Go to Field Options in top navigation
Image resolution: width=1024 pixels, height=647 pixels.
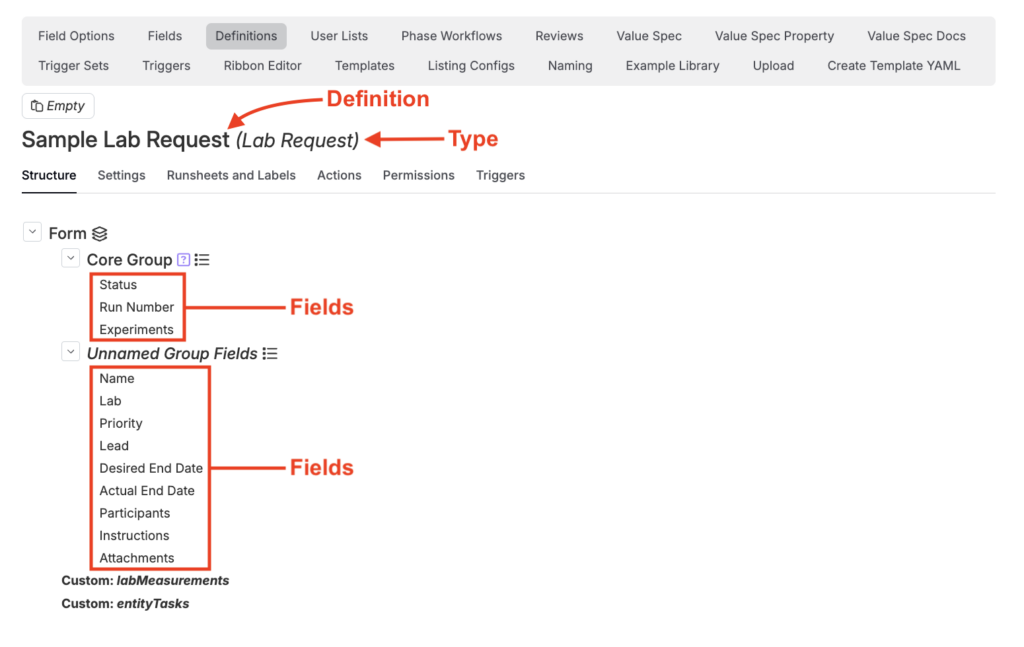coord(76,36)
